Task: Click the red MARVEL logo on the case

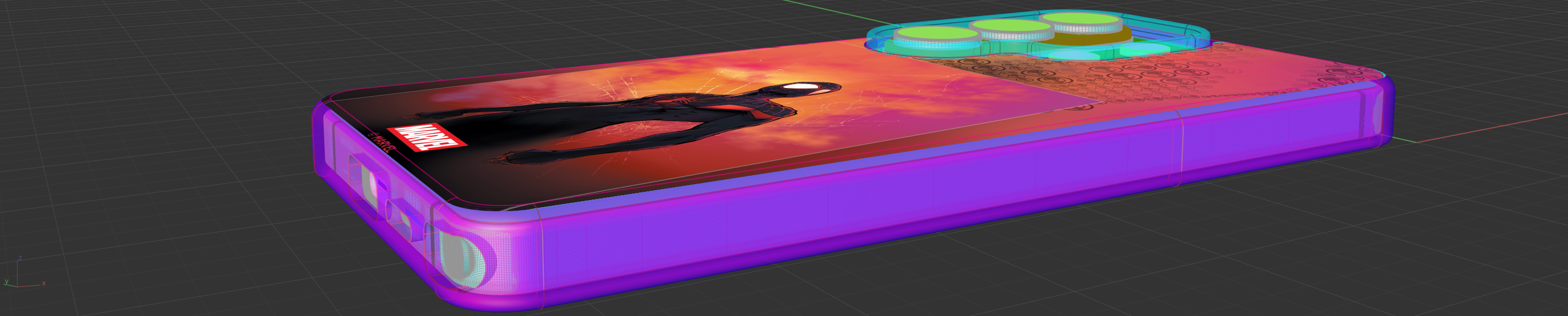Action: coord(431,138)
